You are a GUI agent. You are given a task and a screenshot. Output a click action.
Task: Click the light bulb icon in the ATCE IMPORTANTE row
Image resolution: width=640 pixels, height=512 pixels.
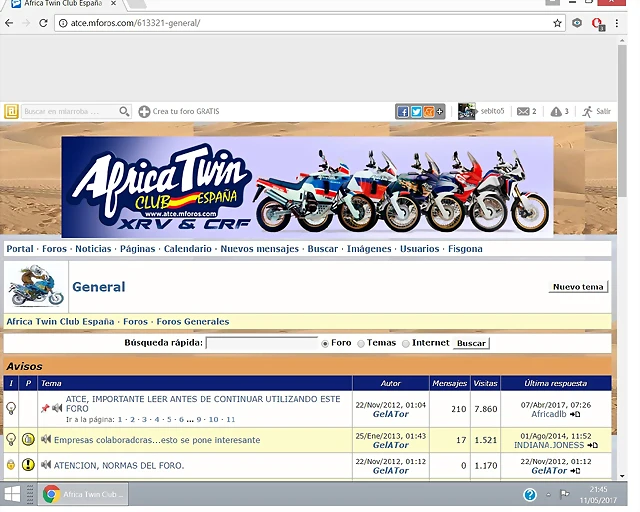point(11,408)
